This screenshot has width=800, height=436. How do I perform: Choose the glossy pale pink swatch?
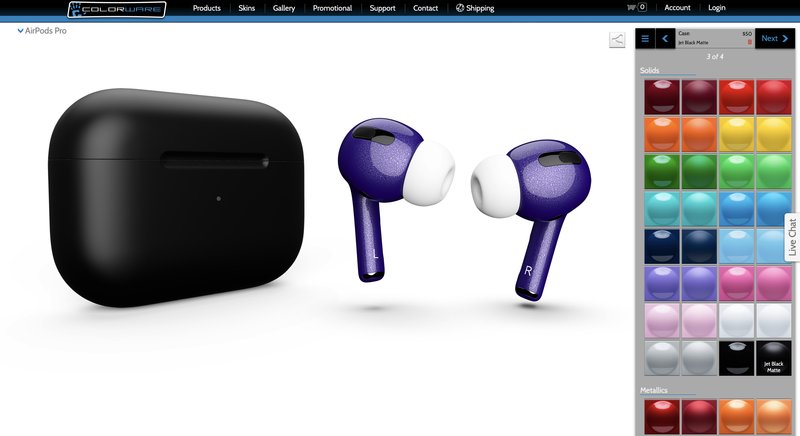[662, 321]
